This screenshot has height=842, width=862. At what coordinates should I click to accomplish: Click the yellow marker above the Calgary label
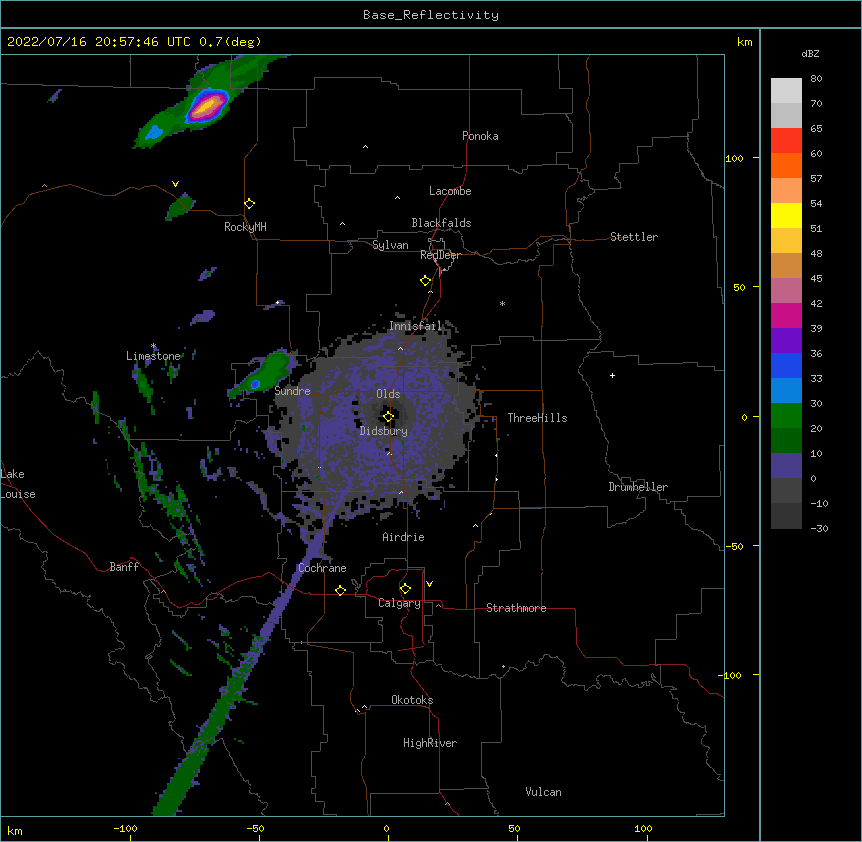405,589
